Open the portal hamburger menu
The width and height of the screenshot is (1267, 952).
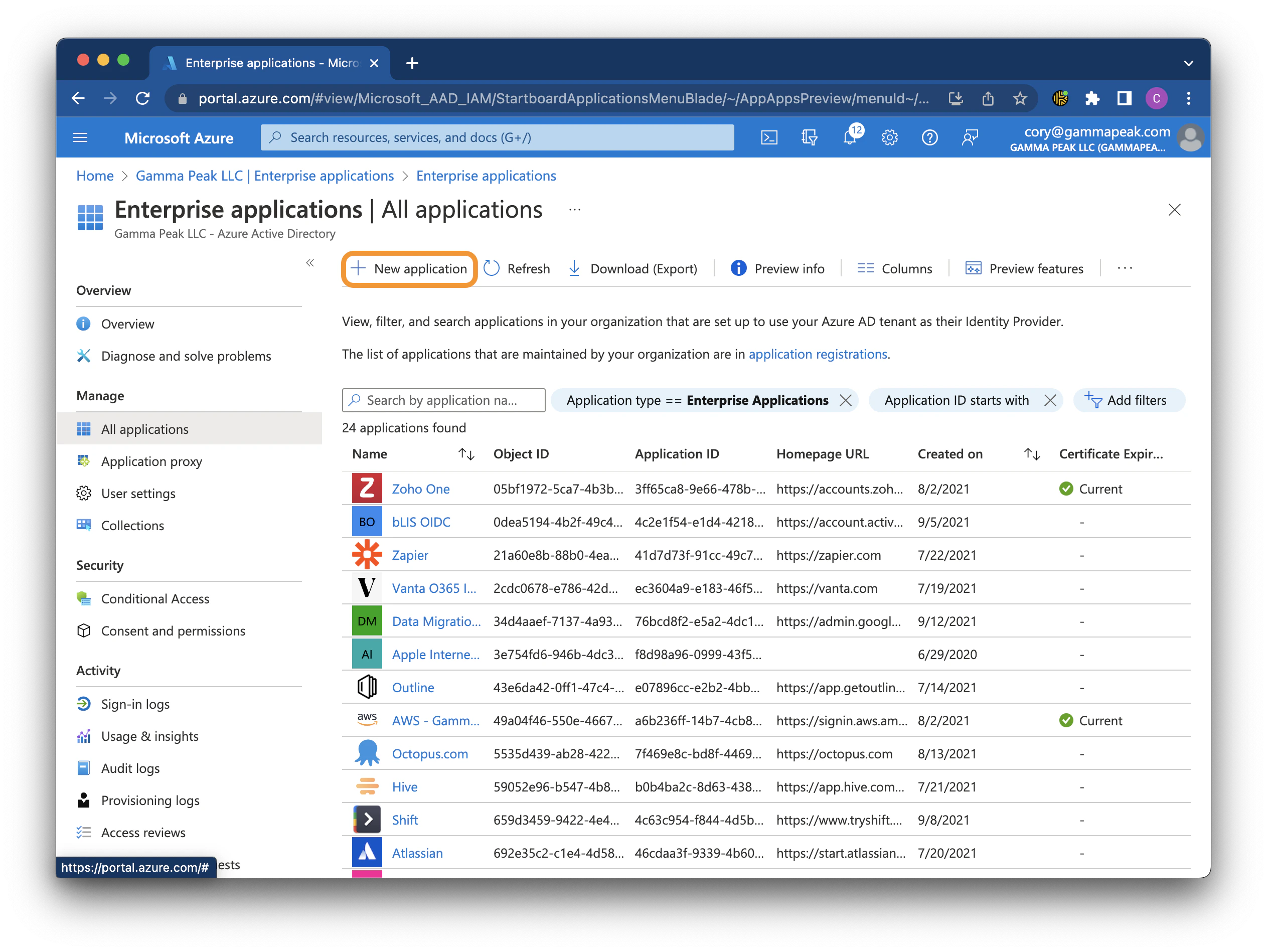pos(80,137)
